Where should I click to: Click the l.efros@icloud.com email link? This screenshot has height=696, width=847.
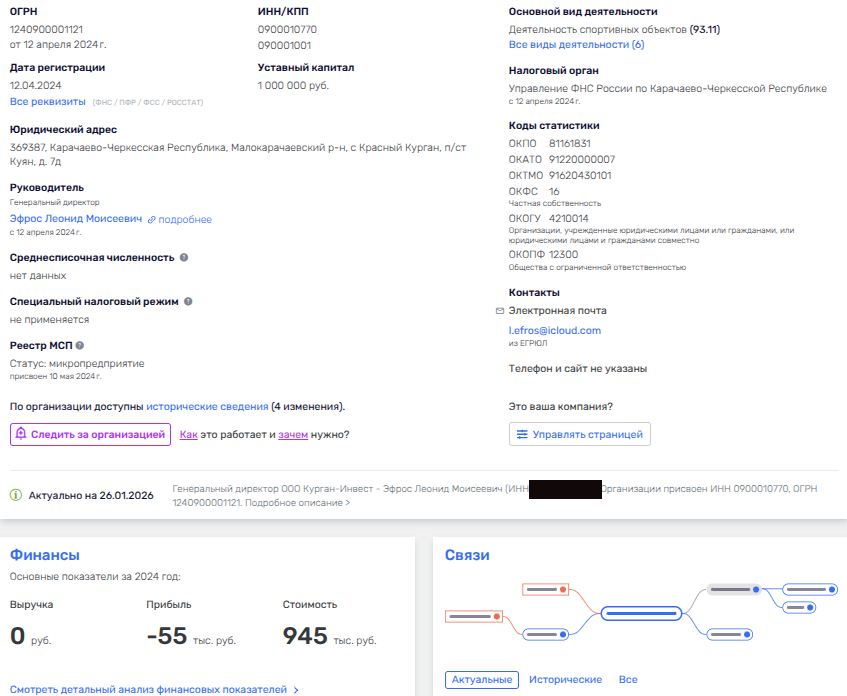tap(554, 330)
